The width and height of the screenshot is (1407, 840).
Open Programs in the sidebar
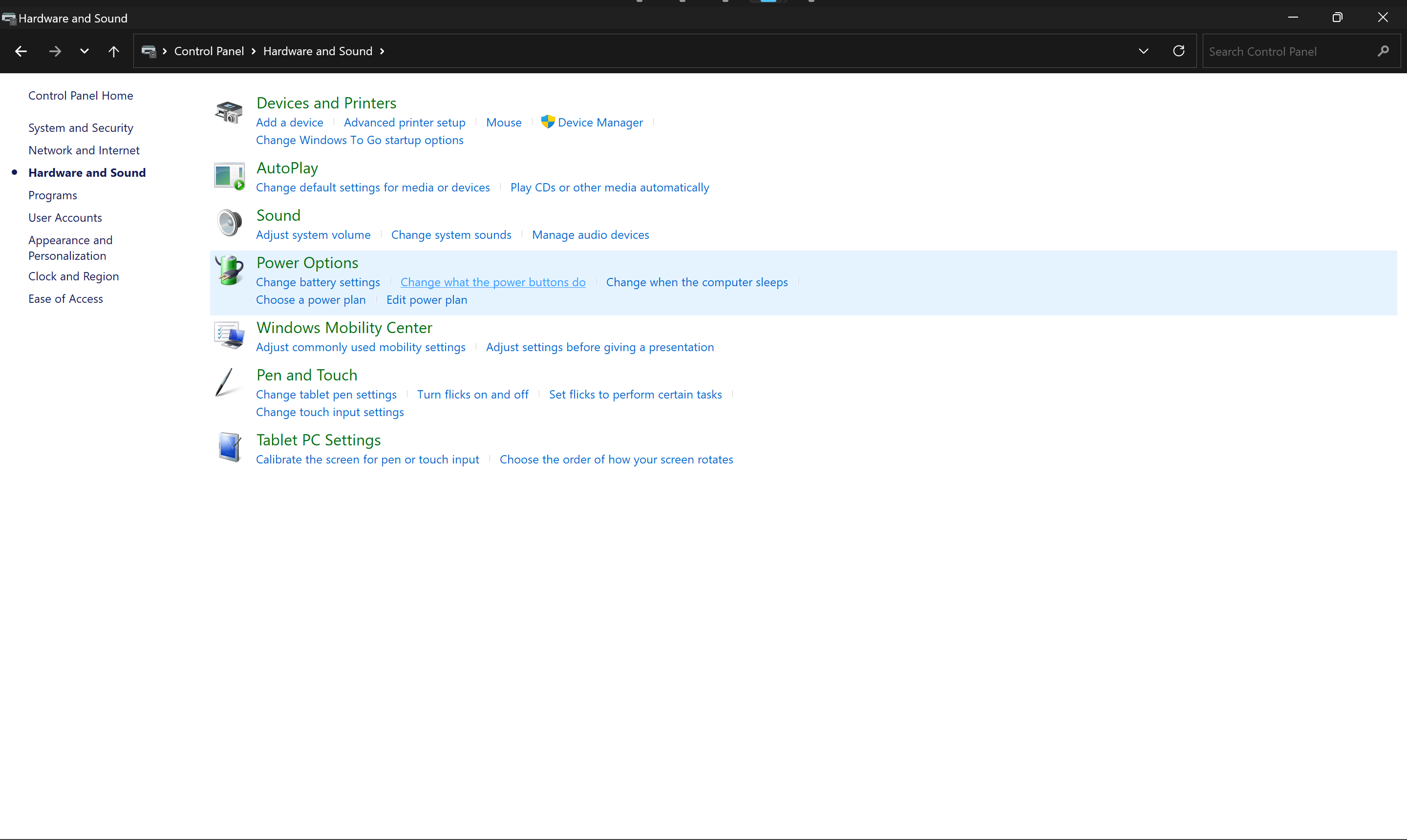[x=53, y=195]
